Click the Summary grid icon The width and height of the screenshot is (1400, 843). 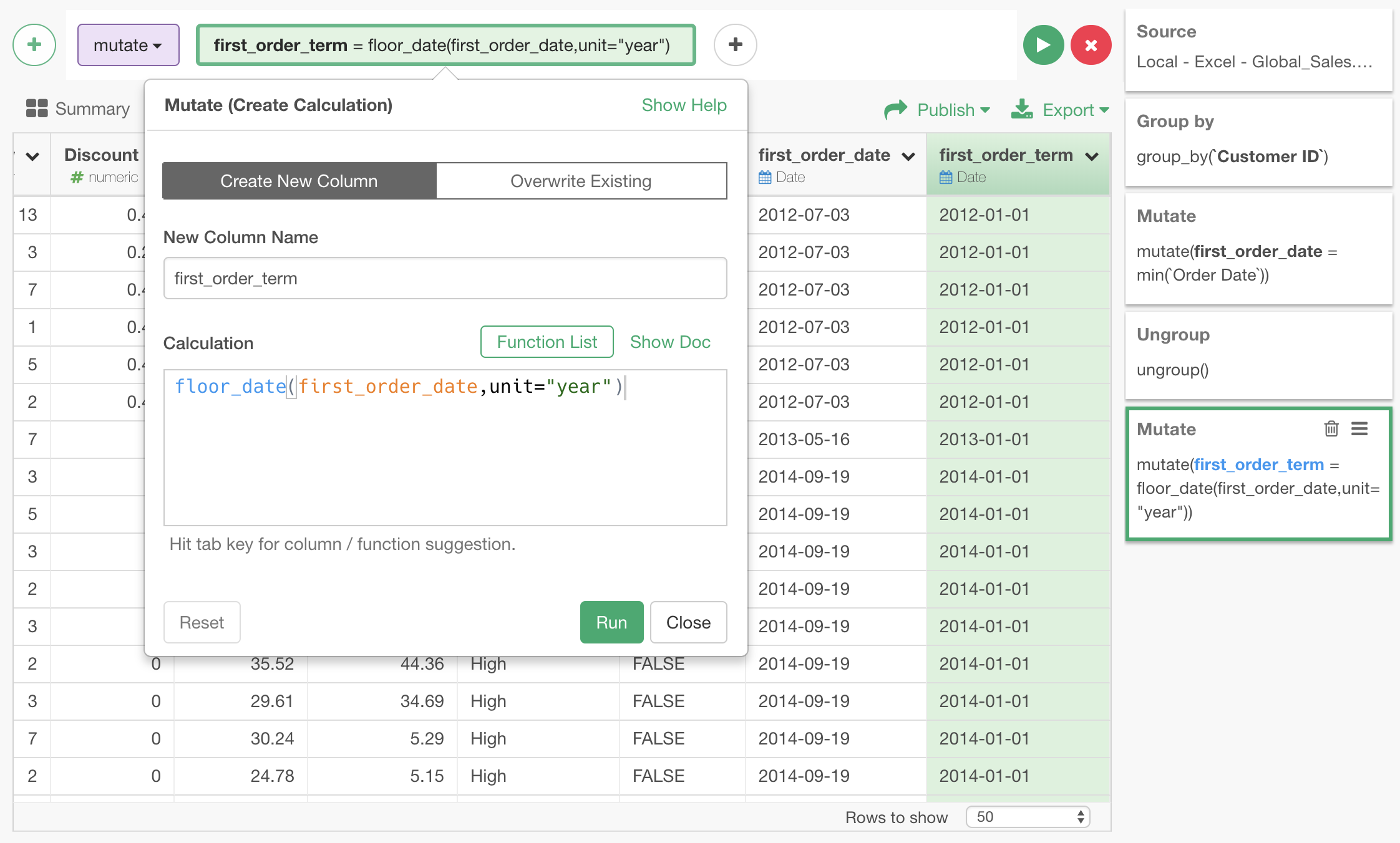click(37, 108)
